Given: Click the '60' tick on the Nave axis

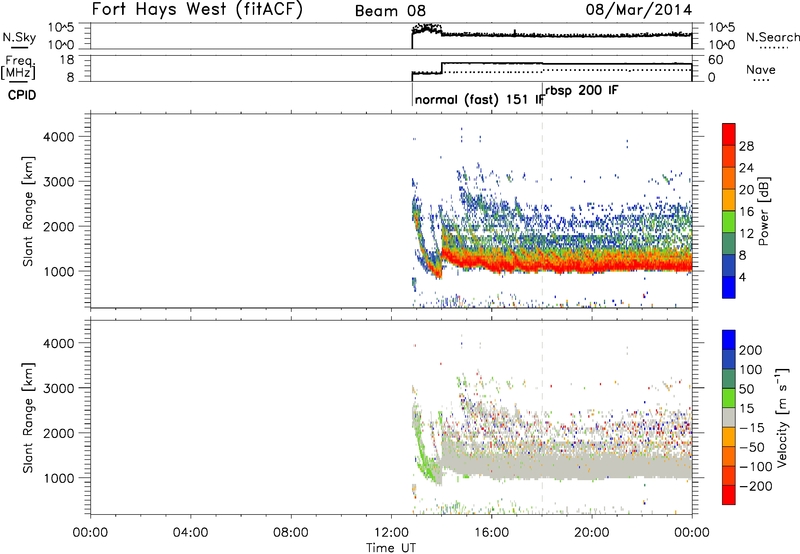Looking at the screenshot, I should [x=716, y=60].
